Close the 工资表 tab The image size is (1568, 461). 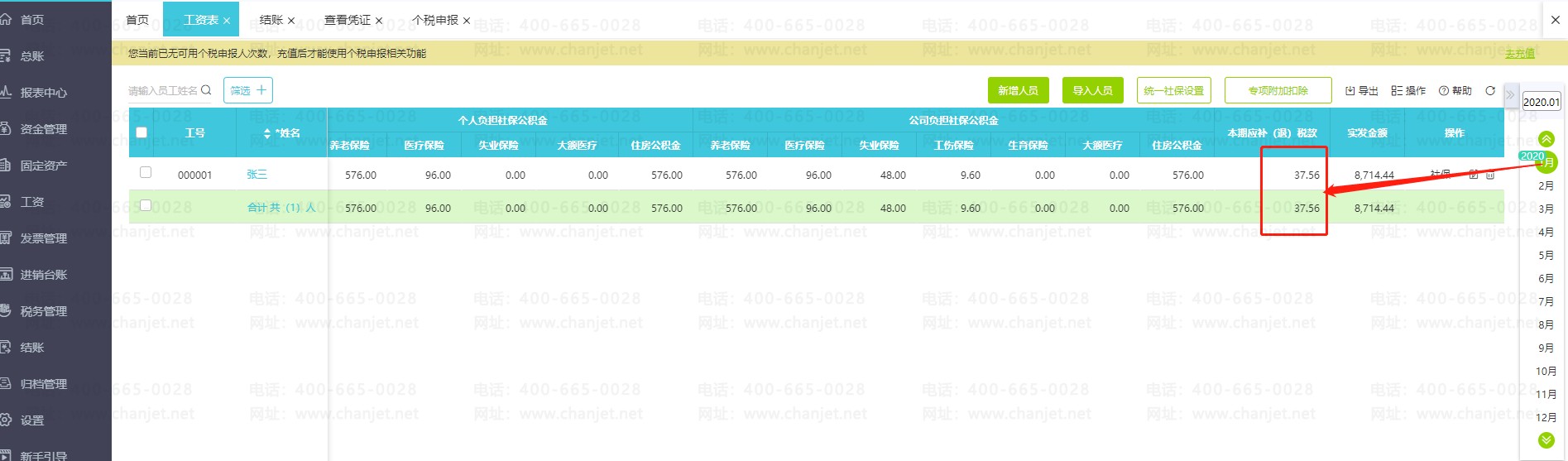coord(227,21)
